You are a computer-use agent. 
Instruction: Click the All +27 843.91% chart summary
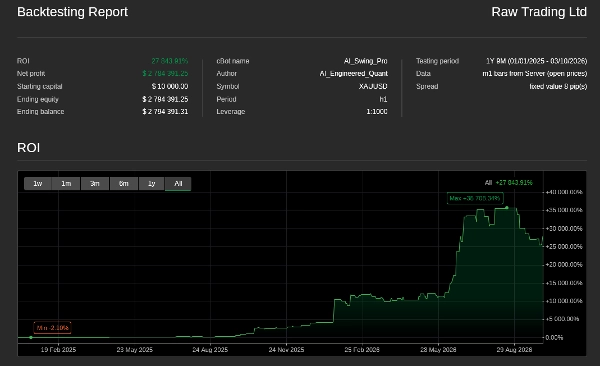pos(509,183)
